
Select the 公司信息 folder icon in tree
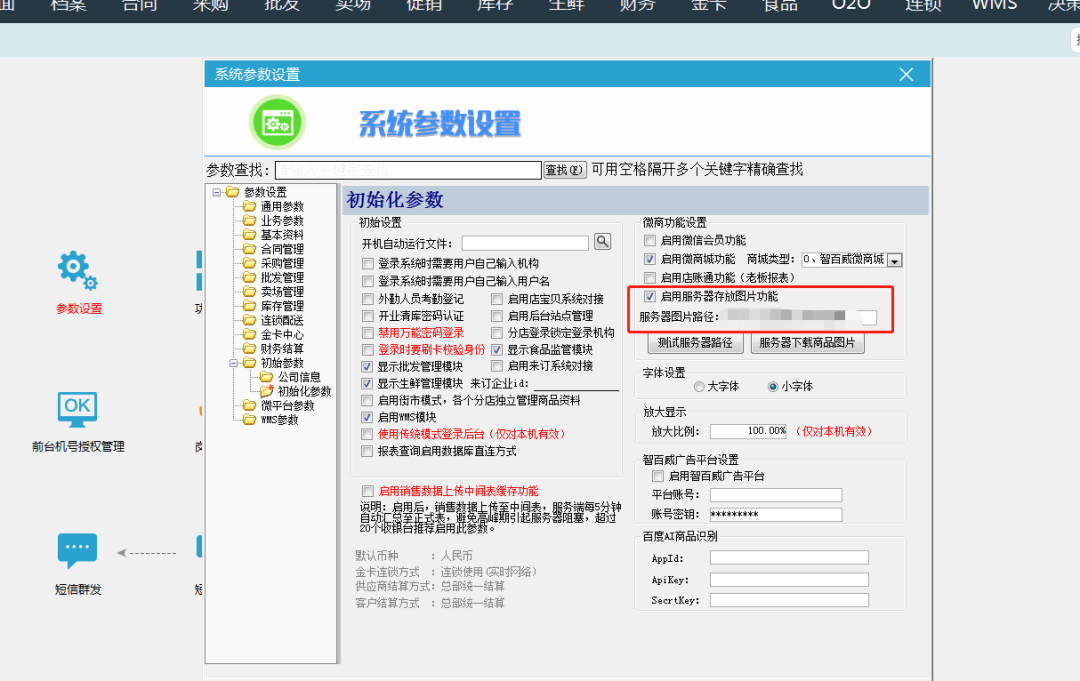(x=267, y=378)
